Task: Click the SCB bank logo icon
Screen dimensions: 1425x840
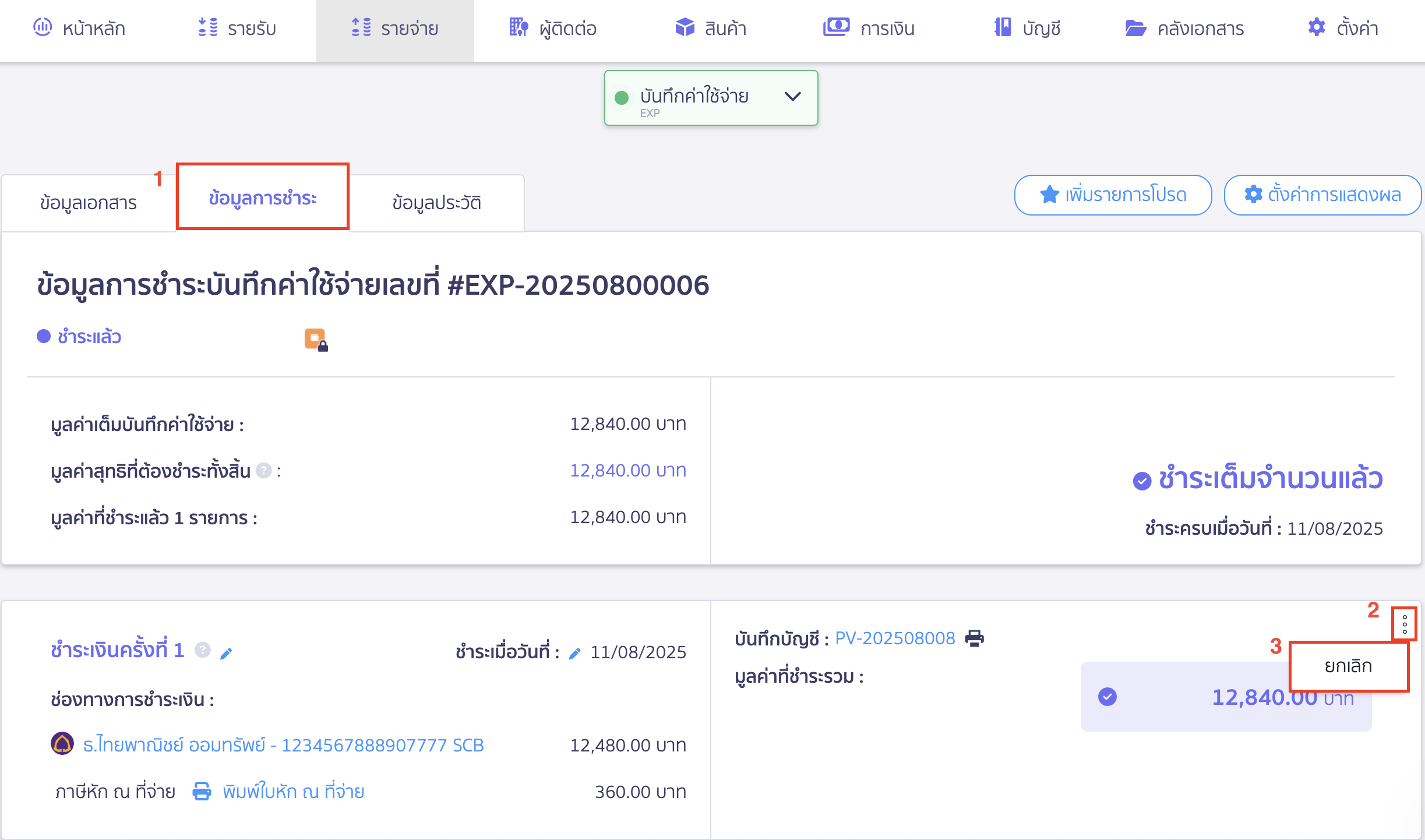Action: point(62,743)
